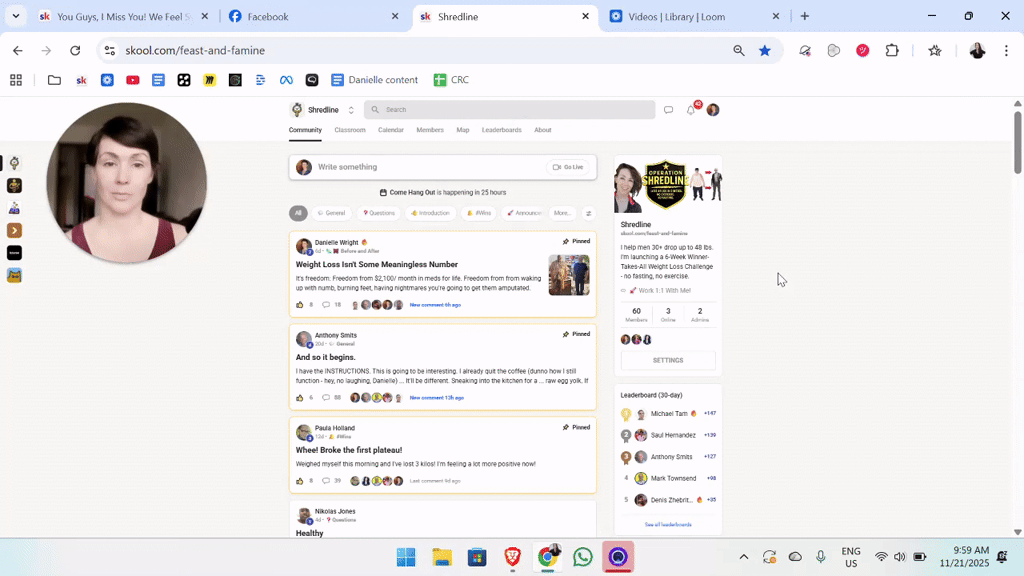
Task: Open the More... categories dropdown
Action: tap(561, 213)
